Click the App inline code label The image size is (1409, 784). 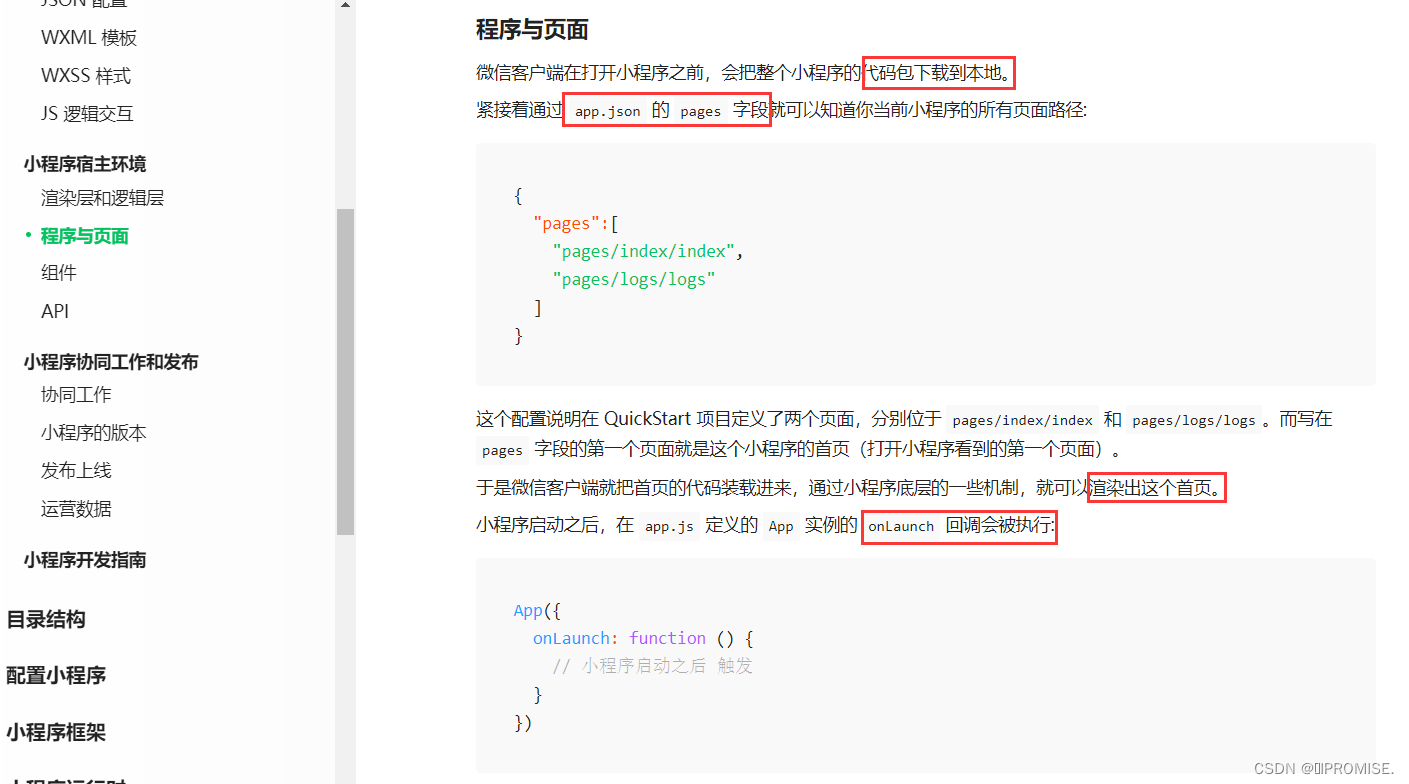[x=781, y=526]
